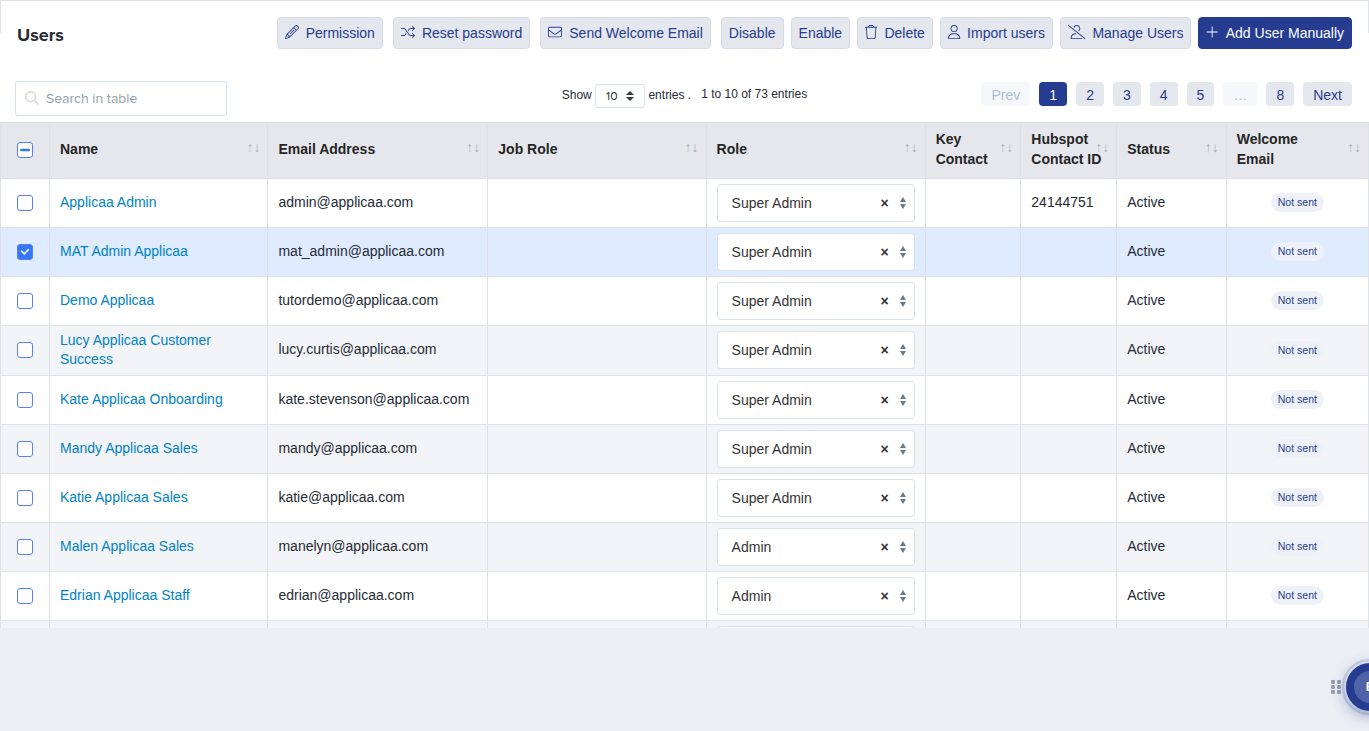Click the grid drag handle near bottom right
Screen dimensions: 1369x731
click(x=1336, y=687)
